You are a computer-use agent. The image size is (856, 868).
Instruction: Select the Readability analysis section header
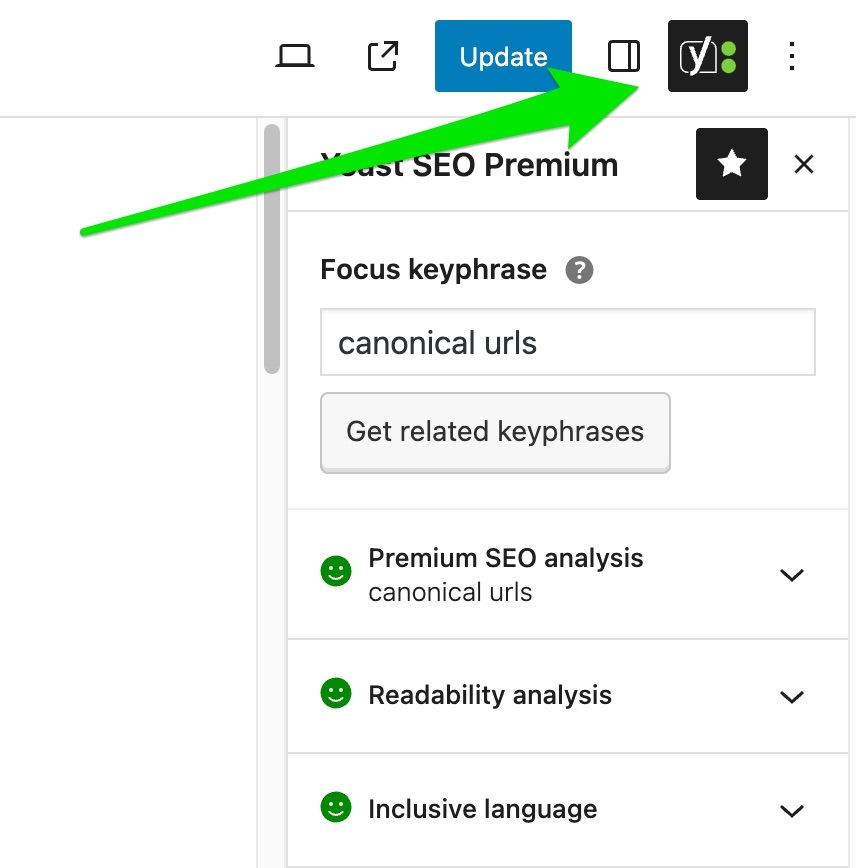click(490, 695)
